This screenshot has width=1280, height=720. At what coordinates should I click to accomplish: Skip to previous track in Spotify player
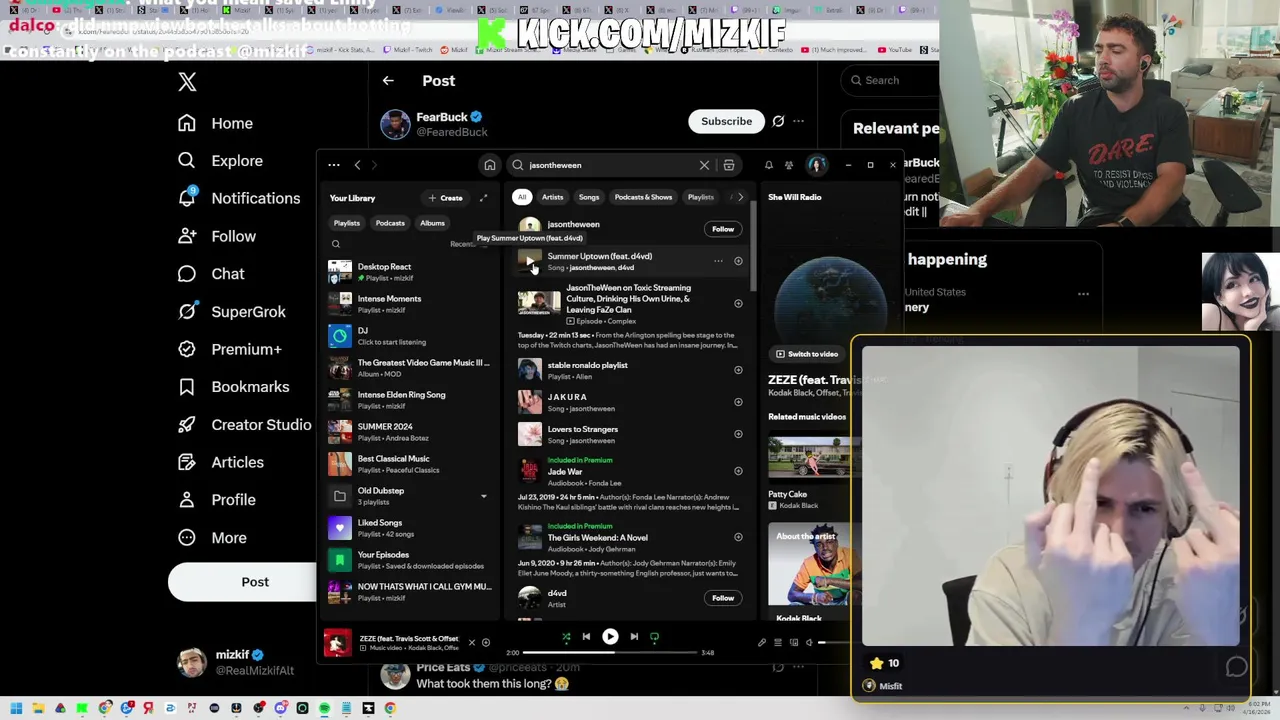pos(586,636)
